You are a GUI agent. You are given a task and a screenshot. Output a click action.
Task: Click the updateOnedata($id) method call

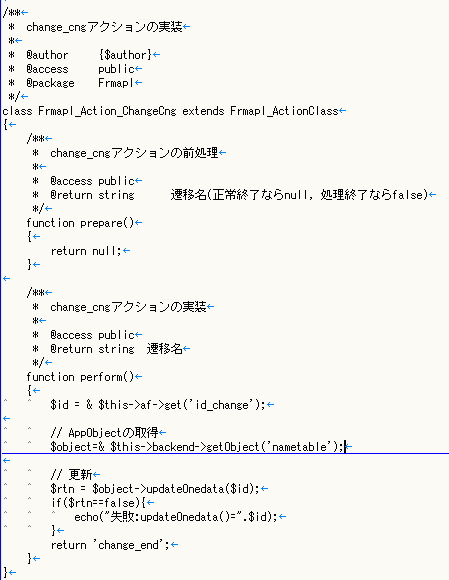pyautogui.click(x=203, y=489)
